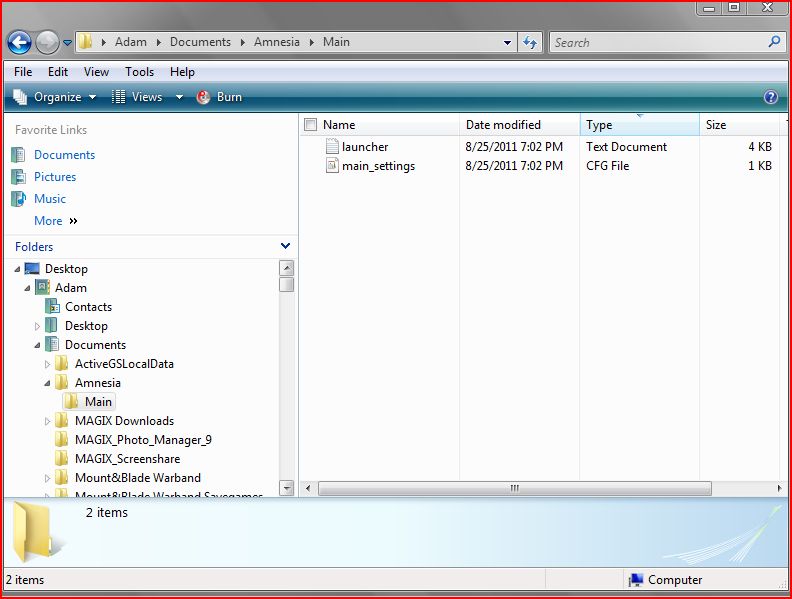This screenshot has width=792, height=599.
Task: Sort files by Date modified column
Action: 503,125
